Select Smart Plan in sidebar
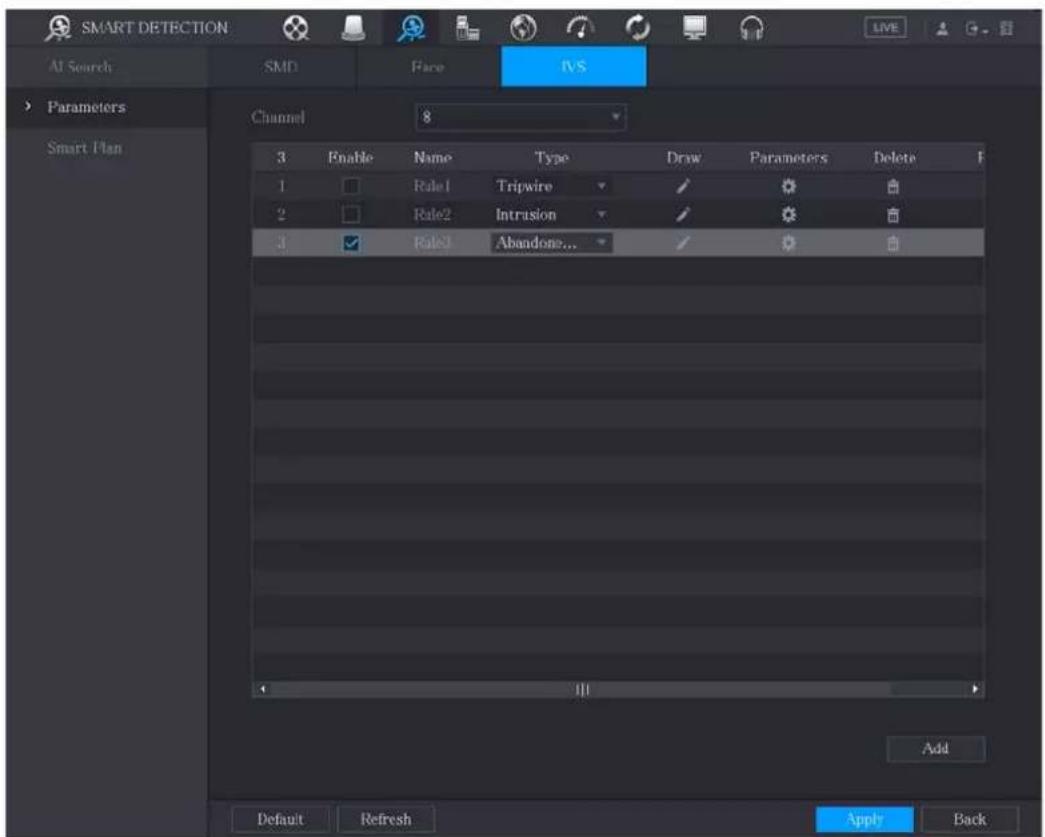Viewport: 1045px width, 837px height. click(85, 148)
